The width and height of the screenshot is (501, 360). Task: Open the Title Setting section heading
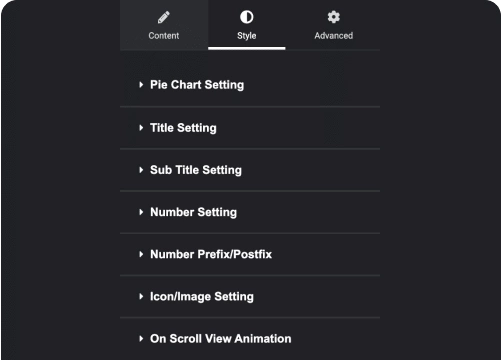[183, 128]
